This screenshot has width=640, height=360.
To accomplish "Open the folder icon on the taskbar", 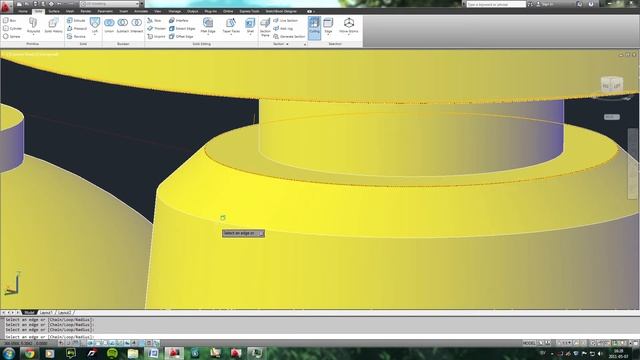I will (133, 353).
